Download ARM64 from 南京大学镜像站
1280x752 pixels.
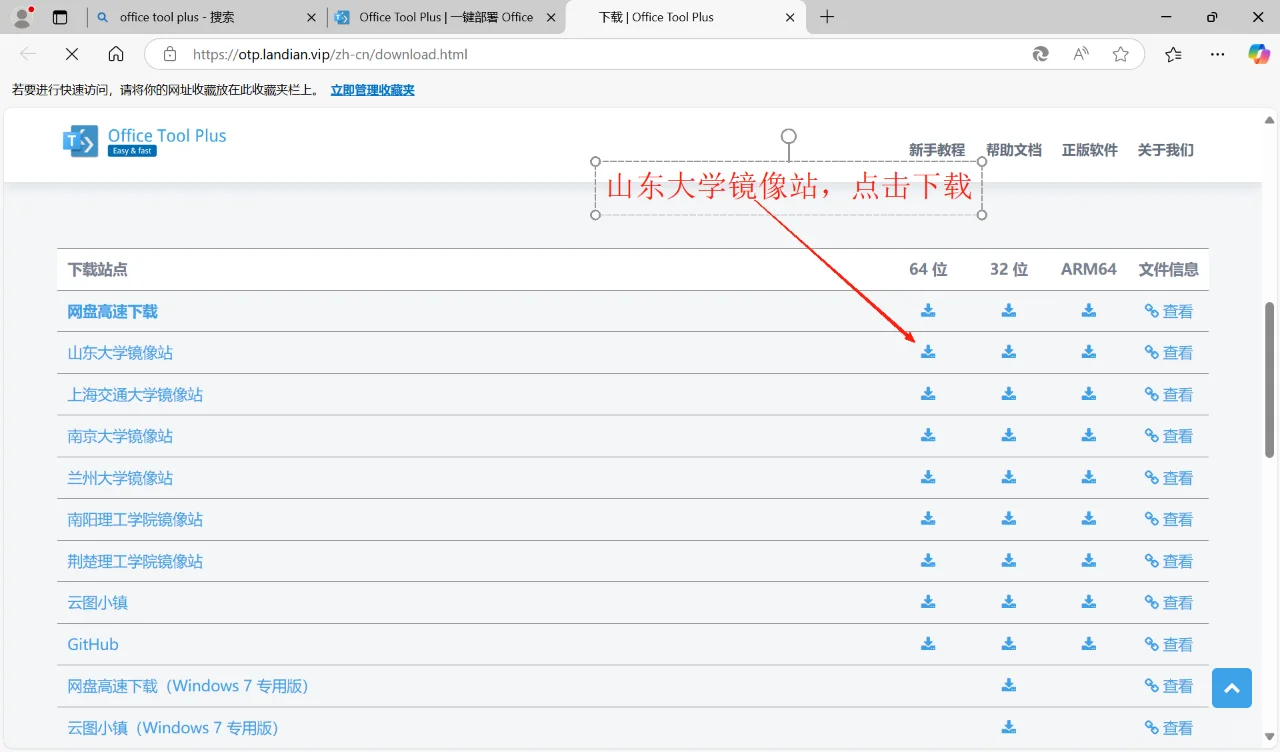tap(1089, 435)
